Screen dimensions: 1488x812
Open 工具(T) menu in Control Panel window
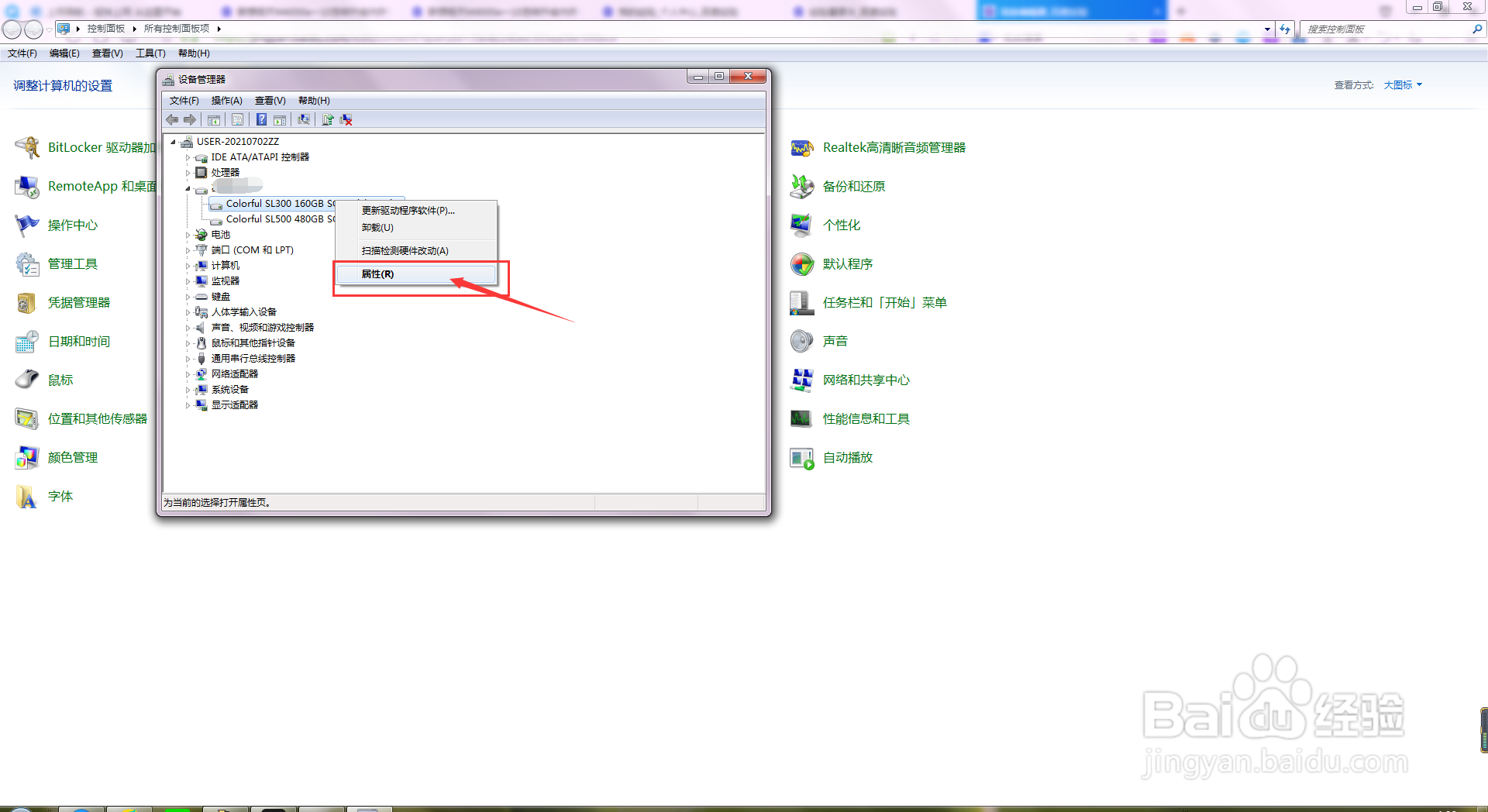tap(150, 53)
